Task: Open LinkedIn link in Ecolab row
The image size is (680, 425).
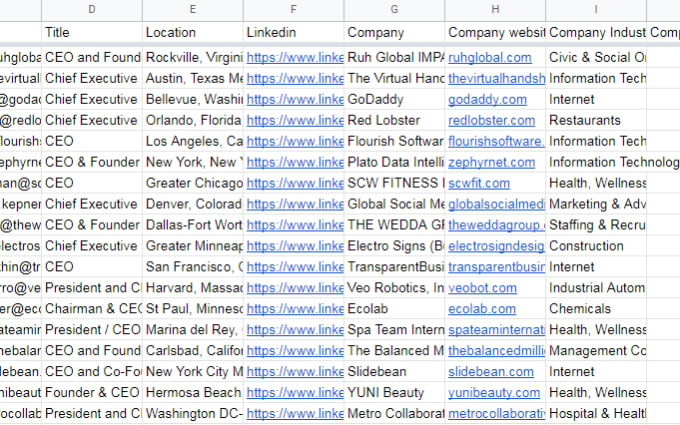Action: click(295, 309)
